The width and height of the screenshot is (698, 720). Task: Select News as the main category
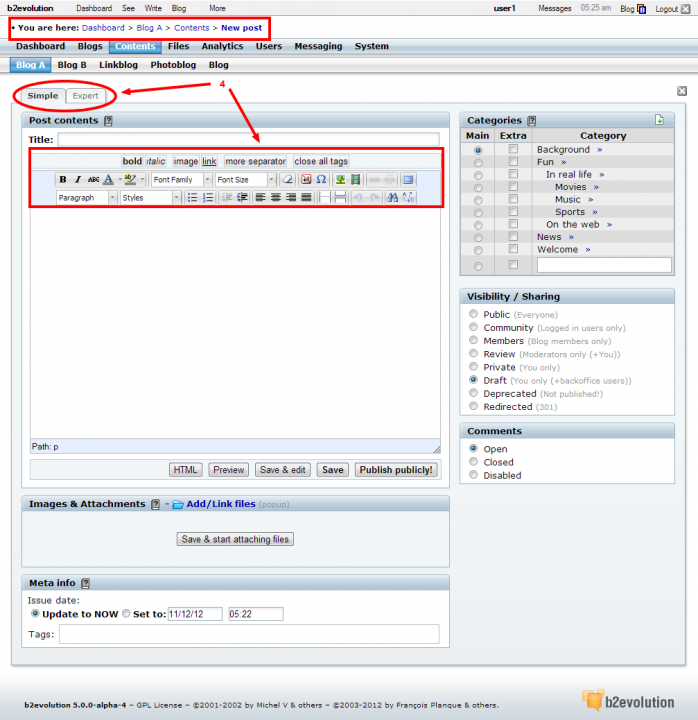(478, 237)
